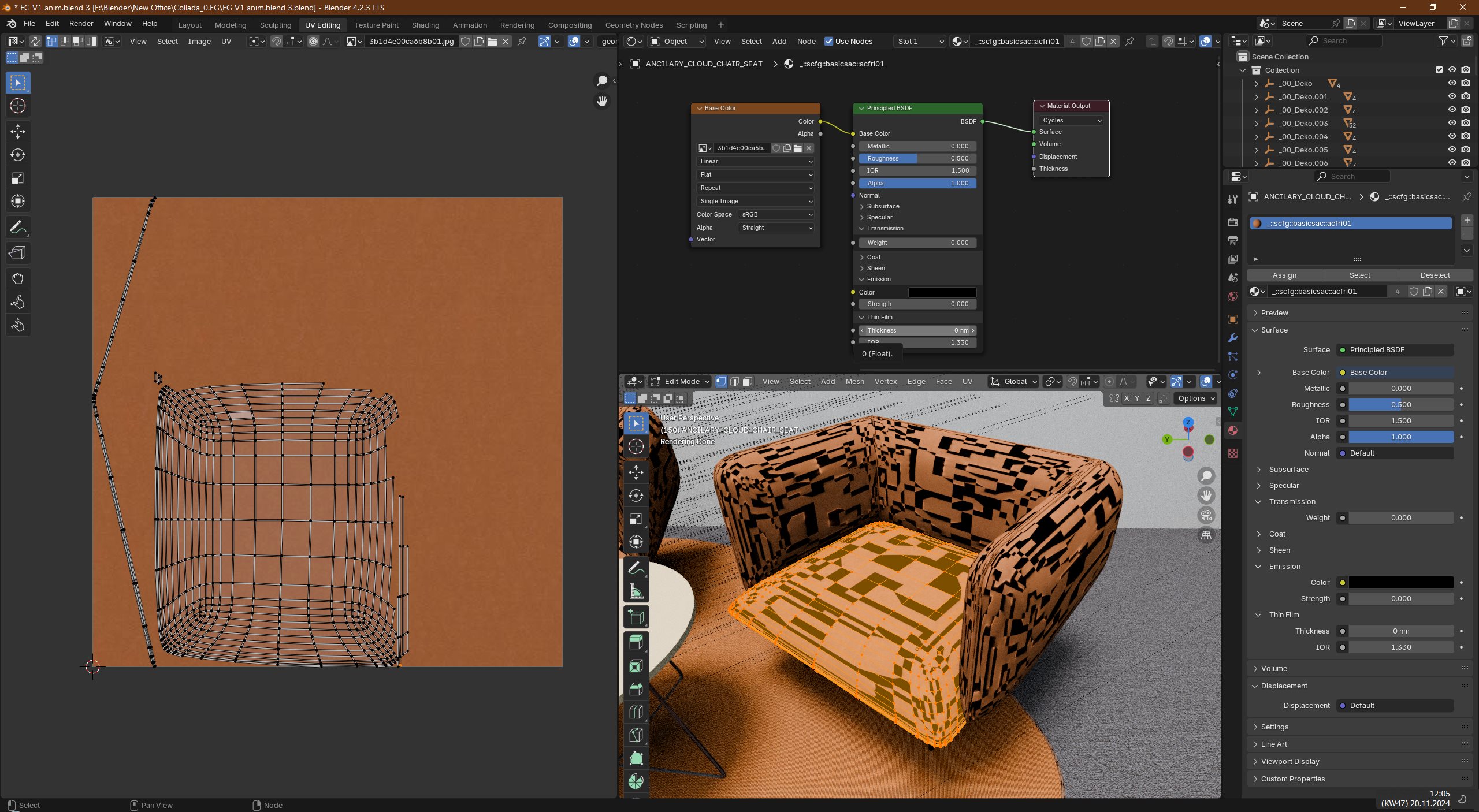
Task: Uncheck the Use Nodes checkbox
Action: (x=828, y=41)
